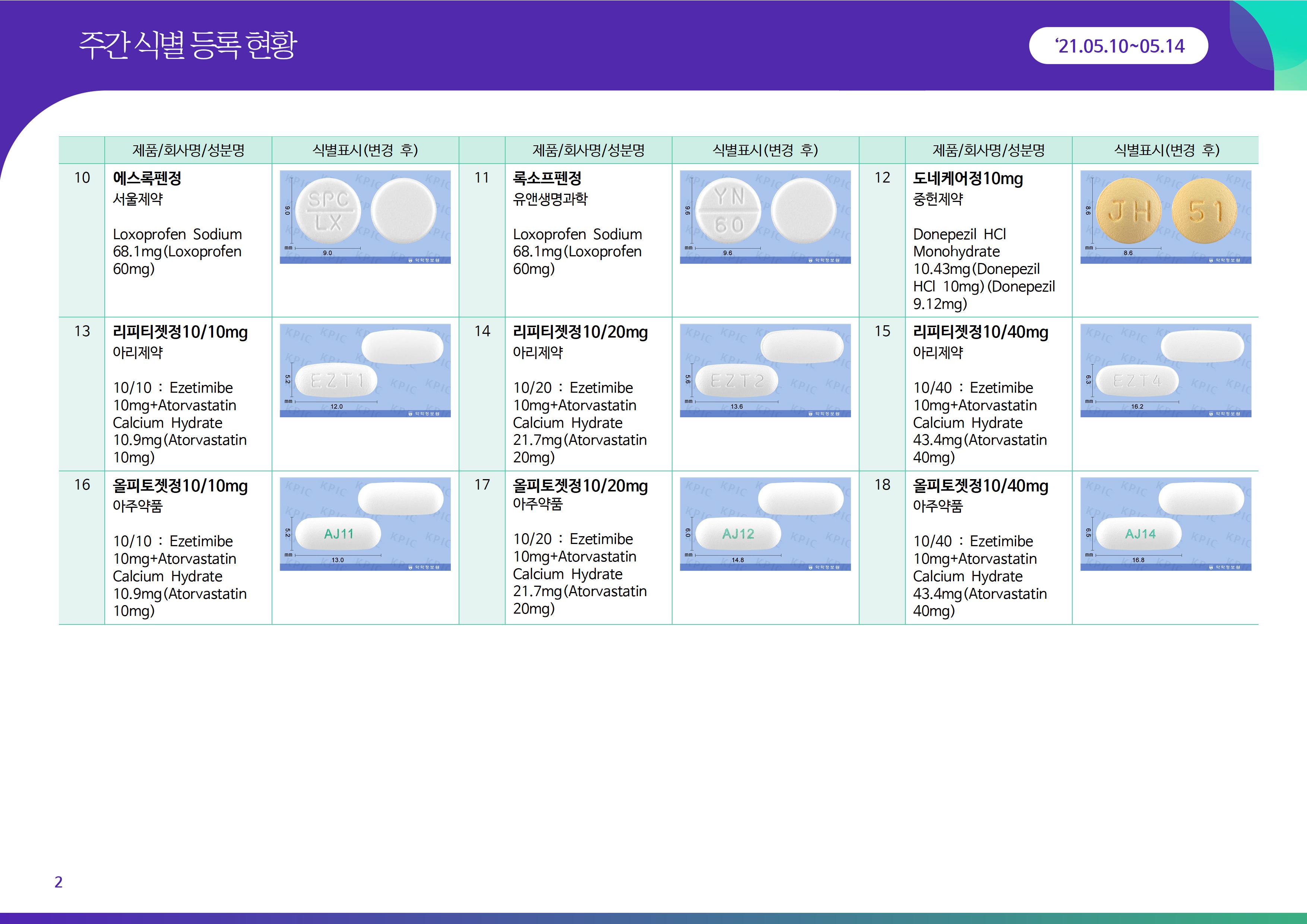The height and width of the screenshot is (924, 1307).
Task: Select product name 에스록펜정
Action: (147, 178)
